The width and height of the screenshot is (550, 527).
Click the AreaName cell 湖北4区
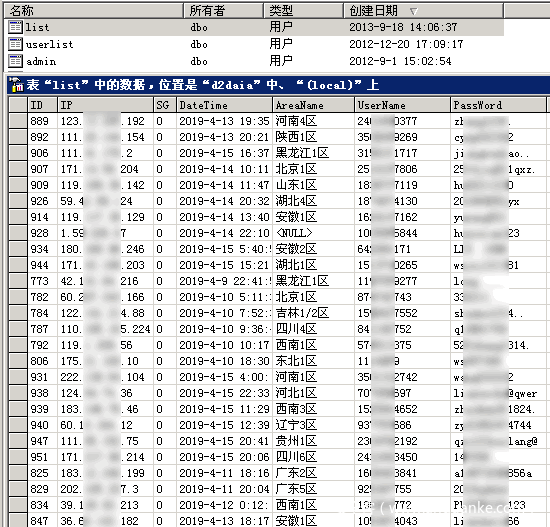coord(313,201)
